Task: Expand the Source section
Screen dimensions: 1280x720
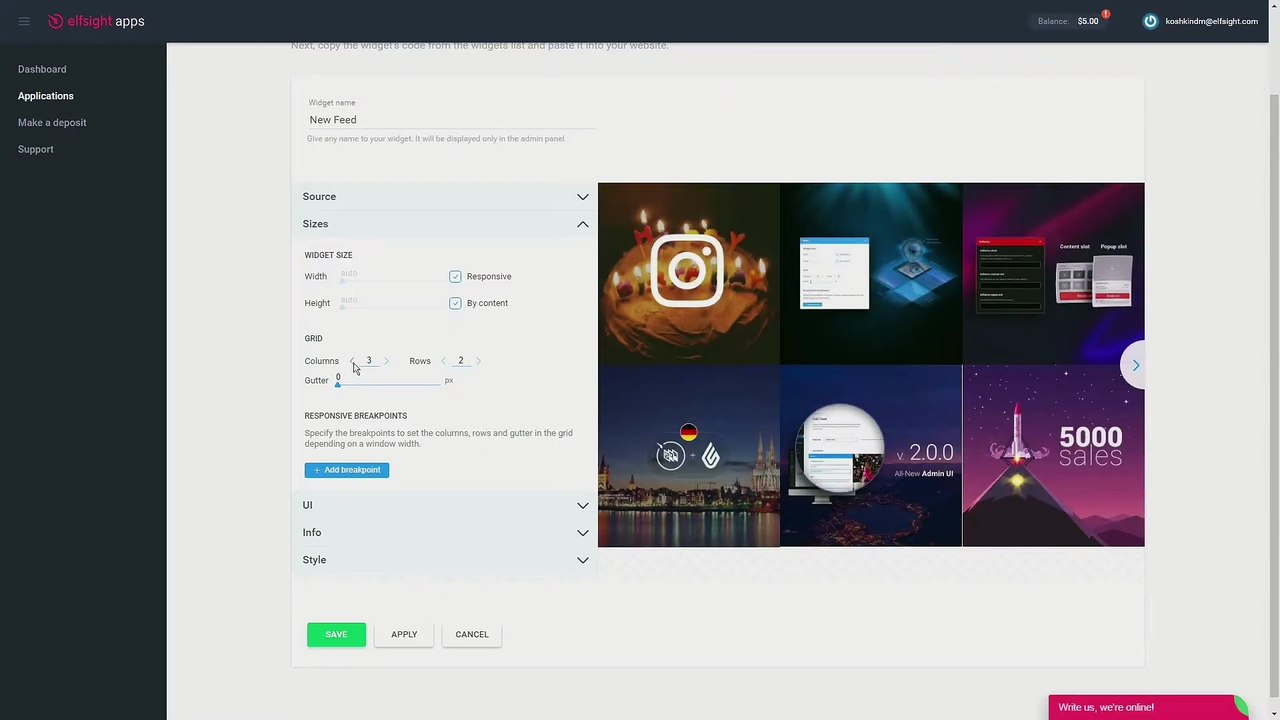Action: tap(445, 197)
